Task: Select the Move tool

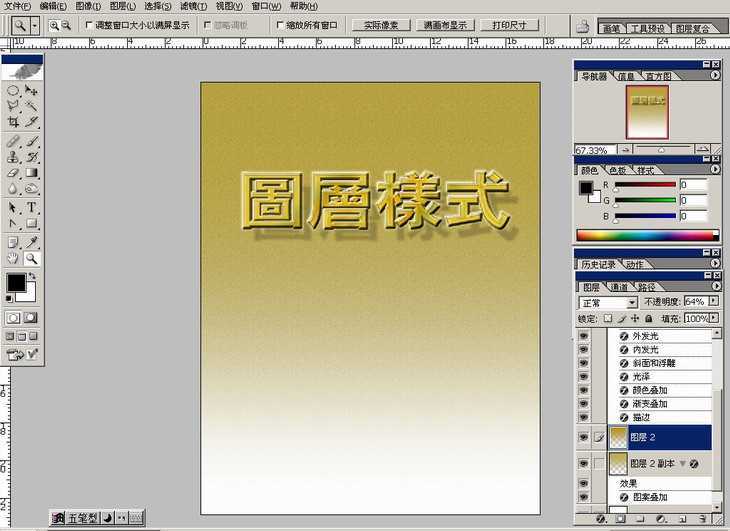Action: coord(31,90)
